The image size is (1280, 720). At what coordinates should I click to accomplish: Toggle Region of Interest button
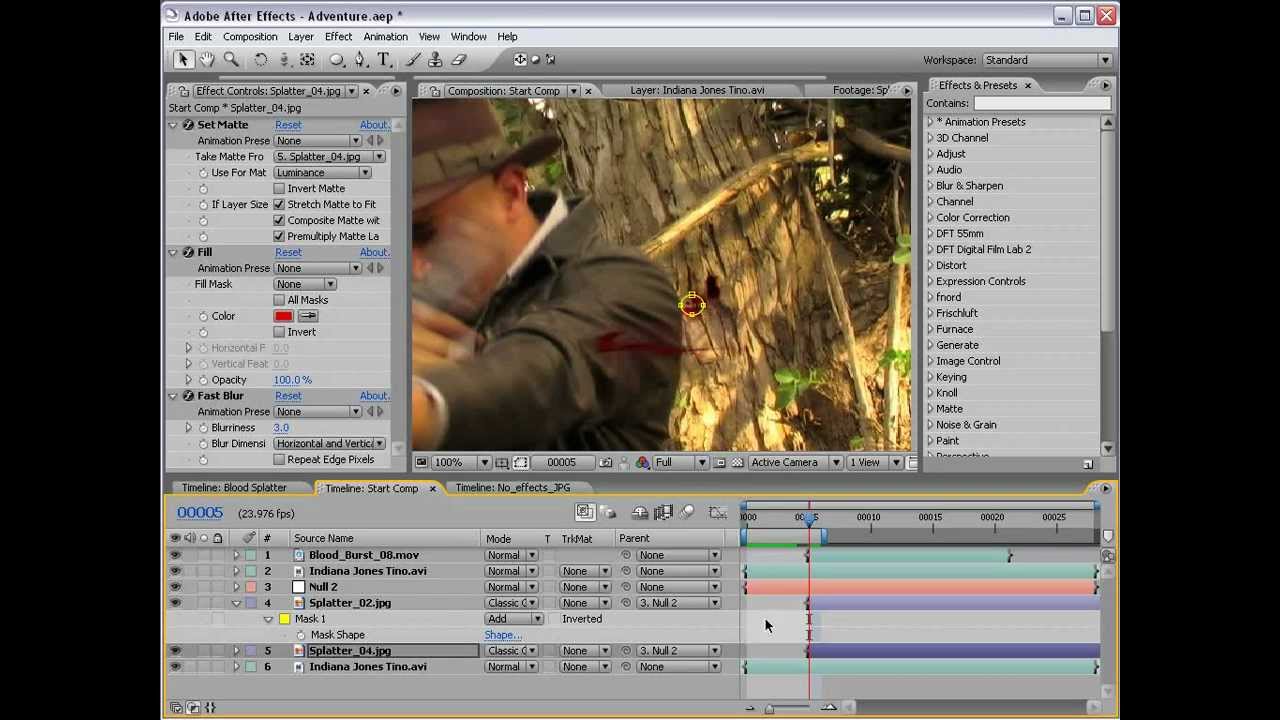click(x=720, y=463)
